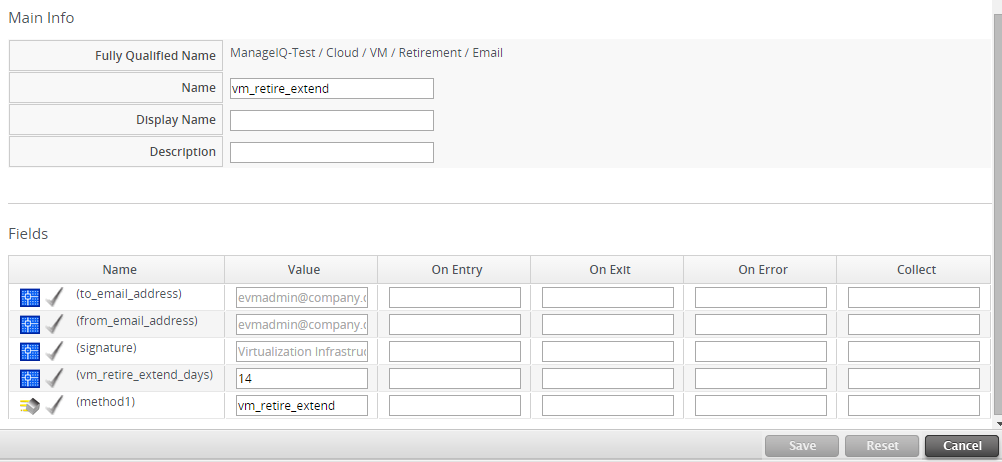Edit the vm_retire_extend_days value field
Image resolution: width=1002 pixels, height=462 pixels.
click(x=302, y=378)
